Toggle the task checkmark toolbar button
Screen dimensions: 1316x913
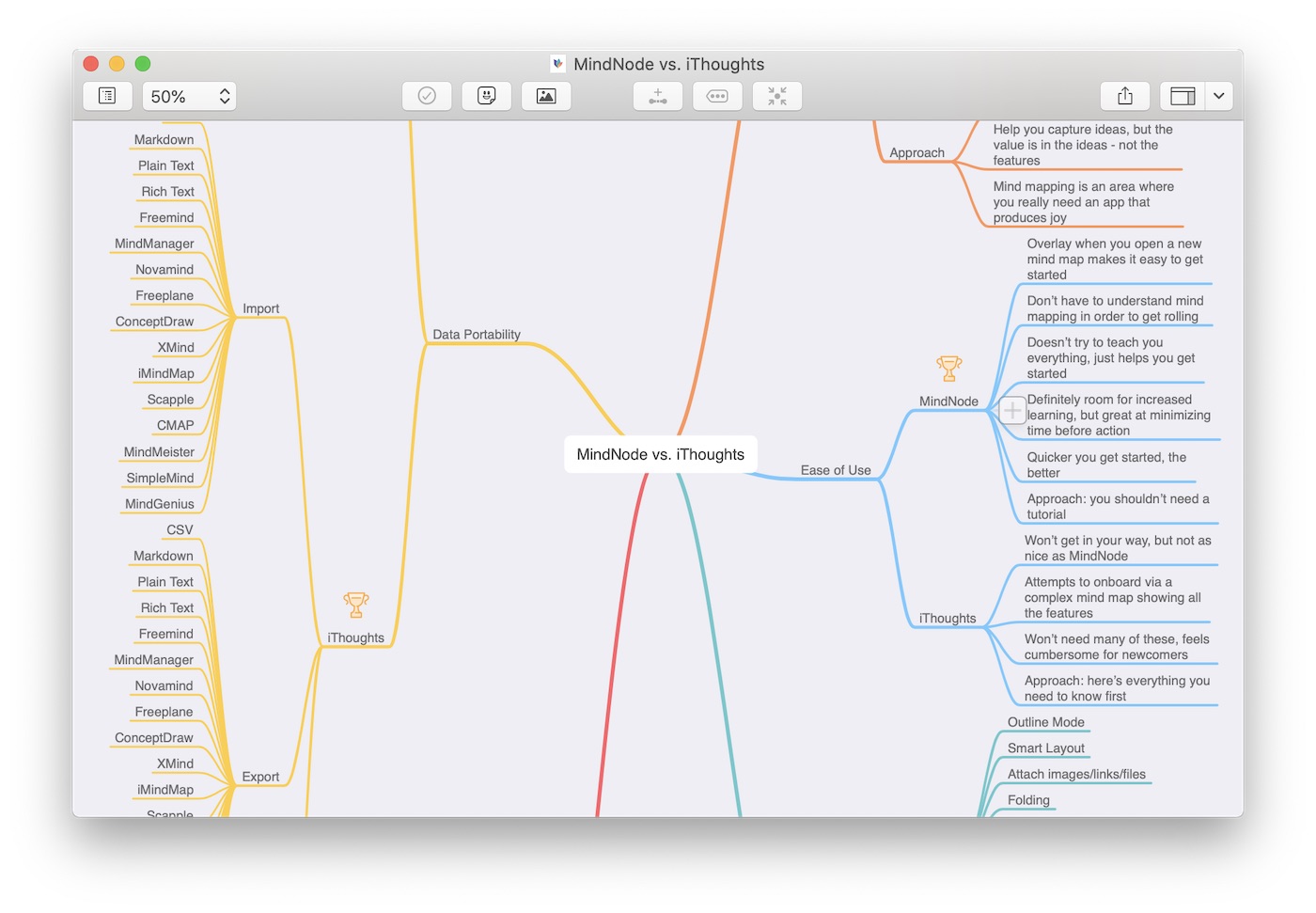point(427,96)
